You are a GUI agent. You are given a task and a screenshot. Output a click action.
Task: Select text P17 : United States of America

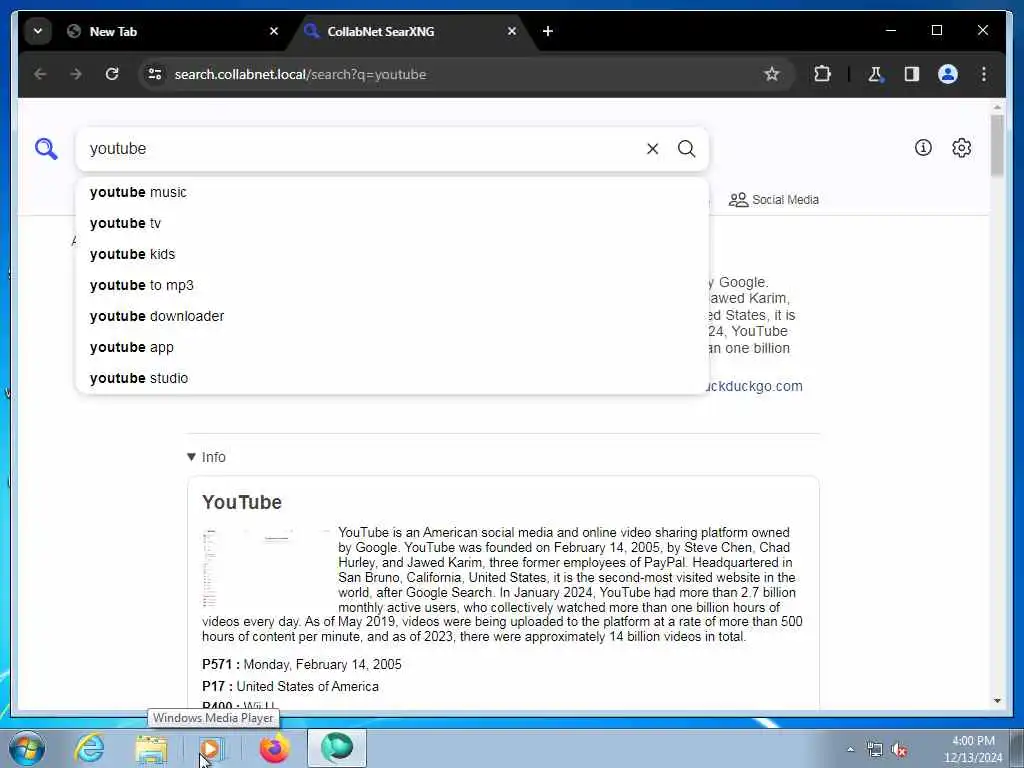pyautogui.click(x=290, y=686)
